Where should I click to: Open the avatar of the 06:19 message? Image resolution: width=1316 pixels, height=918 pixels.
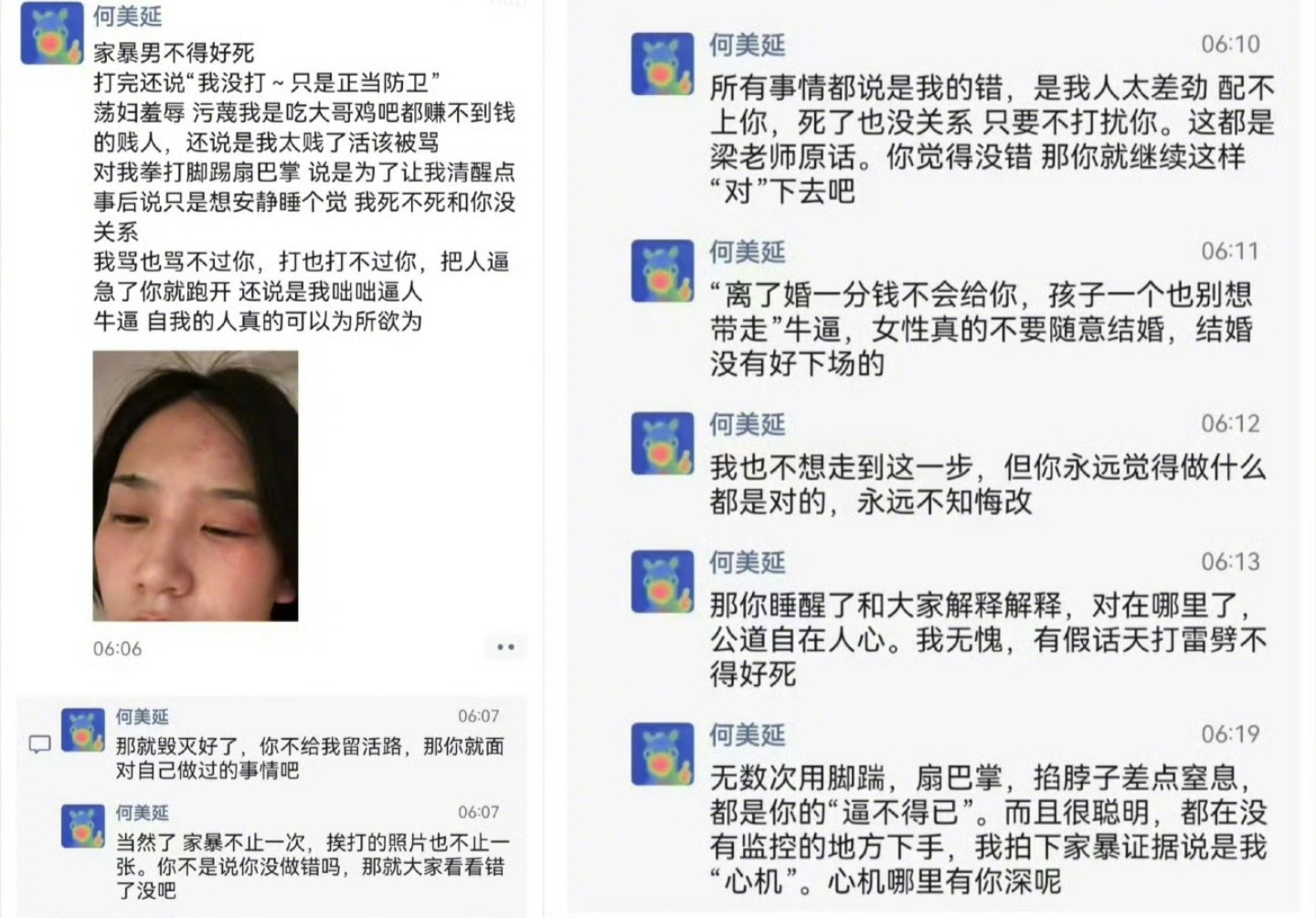[x=663, y=754]
